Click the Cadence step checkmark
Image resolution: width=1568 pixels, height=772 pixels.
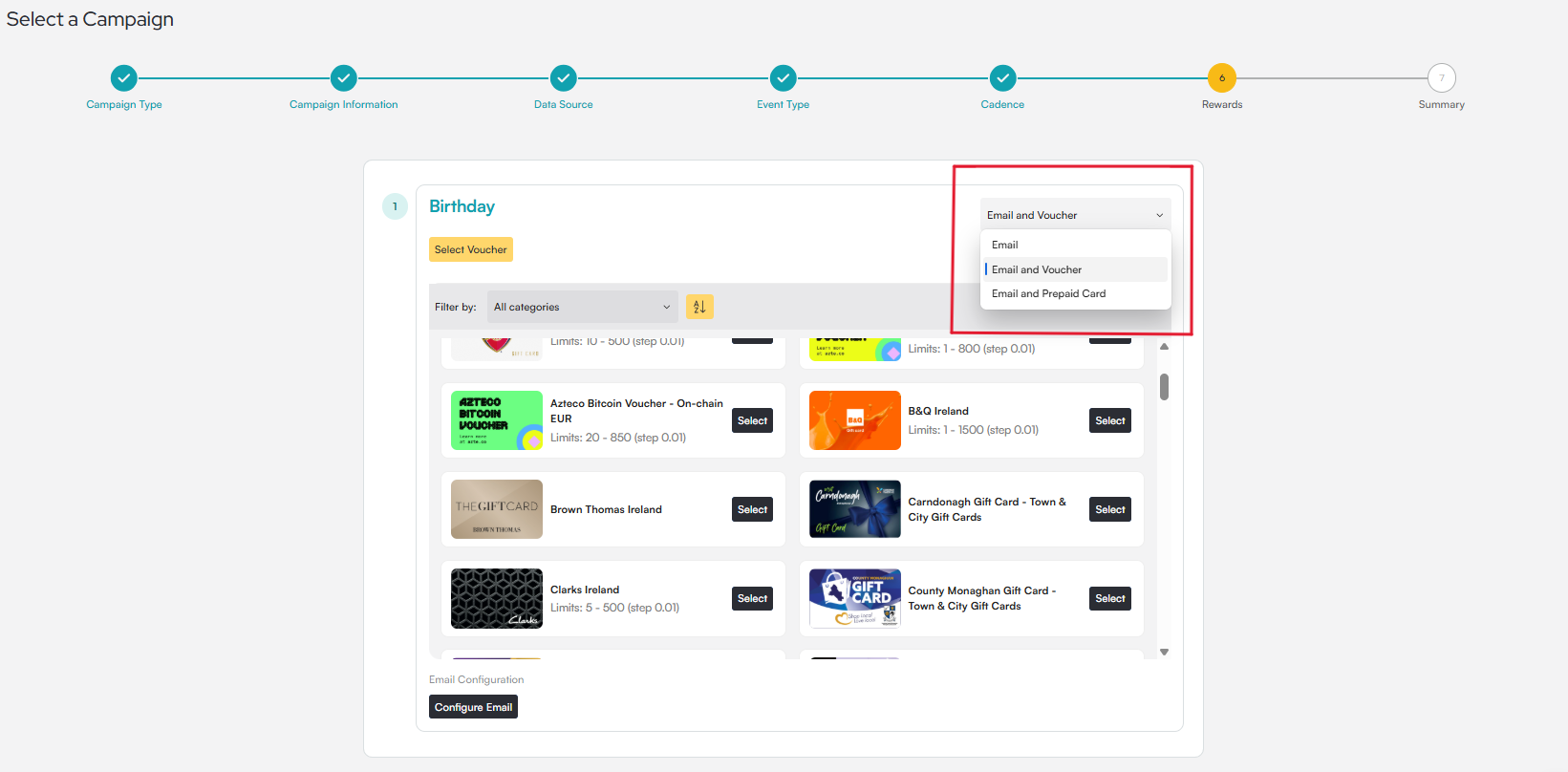pyautogui.click(x=1002, y=78)
